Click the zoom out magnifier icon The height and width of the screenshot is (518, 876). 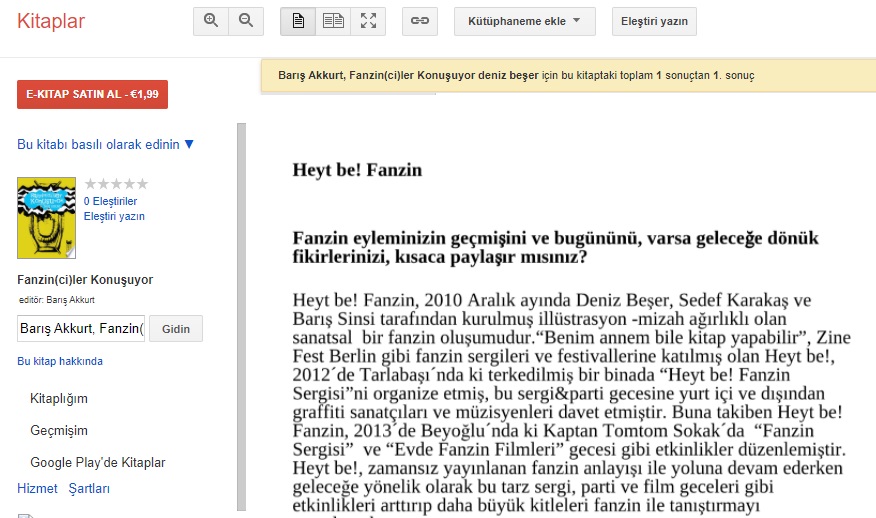click(x=245, y=21)
